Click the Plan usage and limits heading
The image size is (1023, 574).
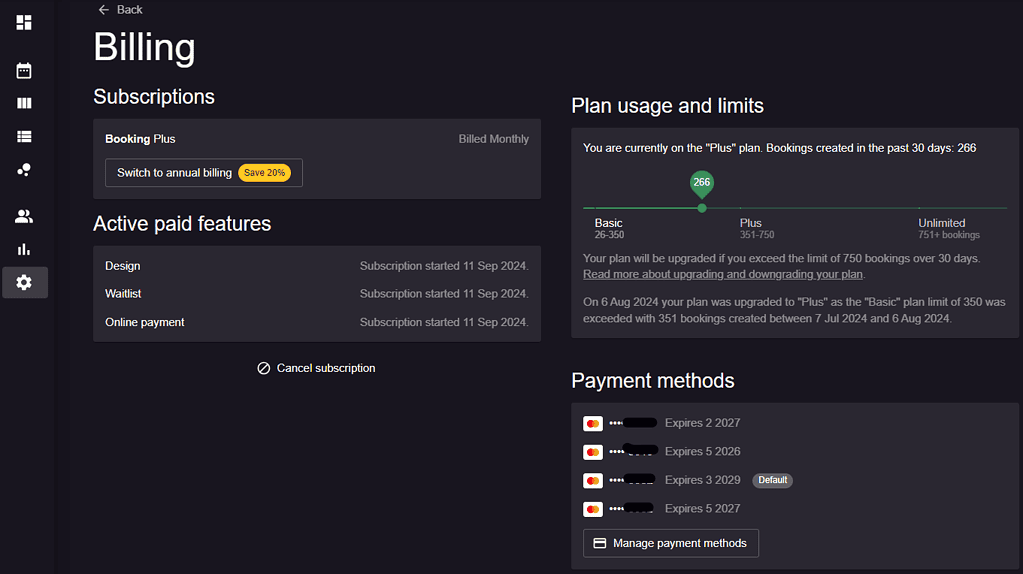[x=667, y=106]
